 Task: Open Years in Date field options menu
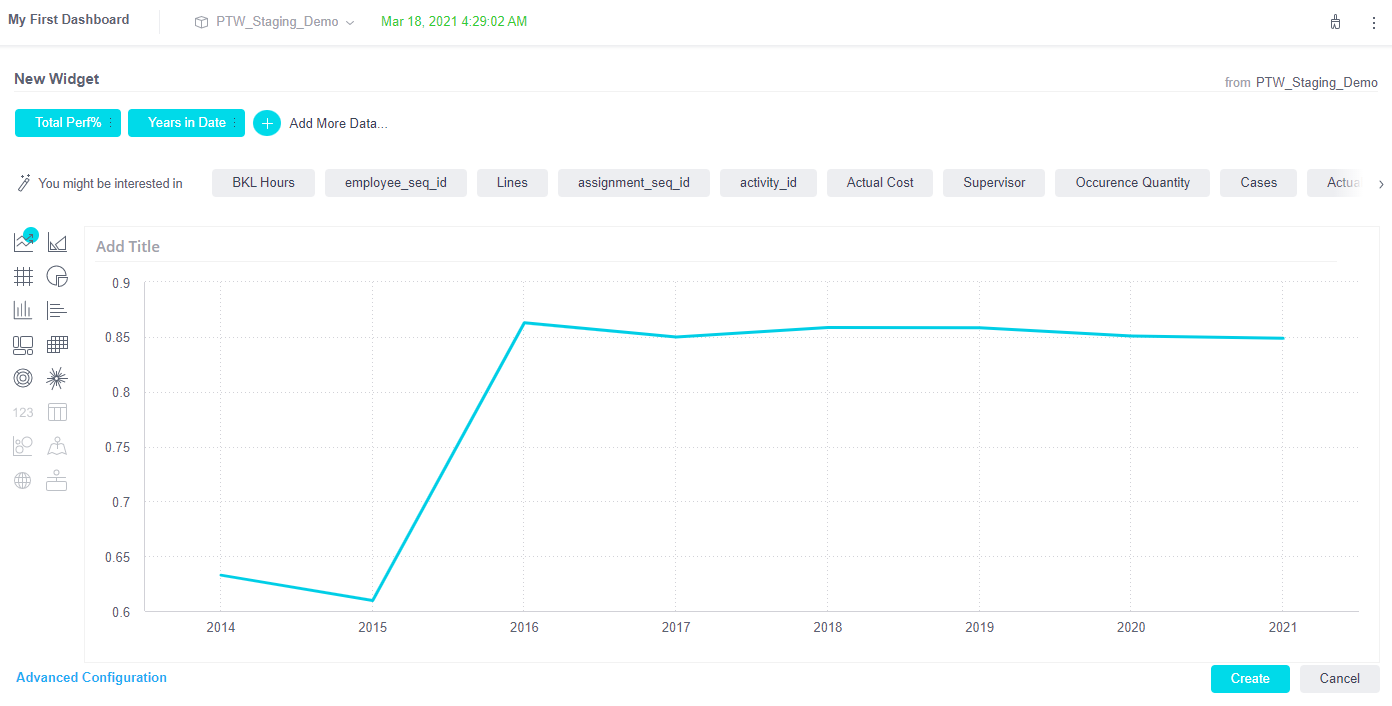(234, 123)
